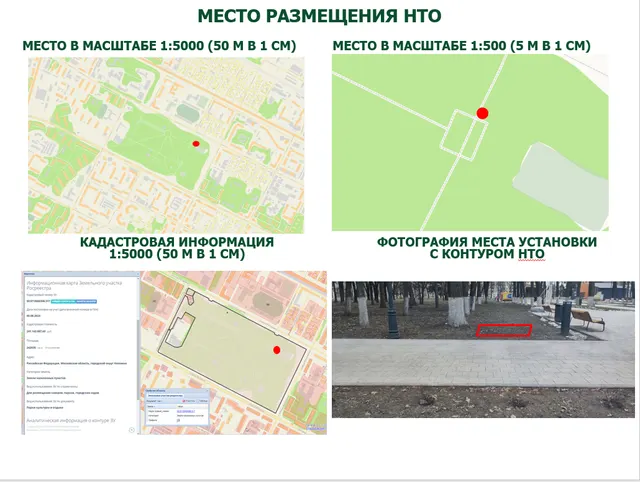Click the small icon in popup table last row
Viewport: 640px width, 482px height.
point(178,420)
